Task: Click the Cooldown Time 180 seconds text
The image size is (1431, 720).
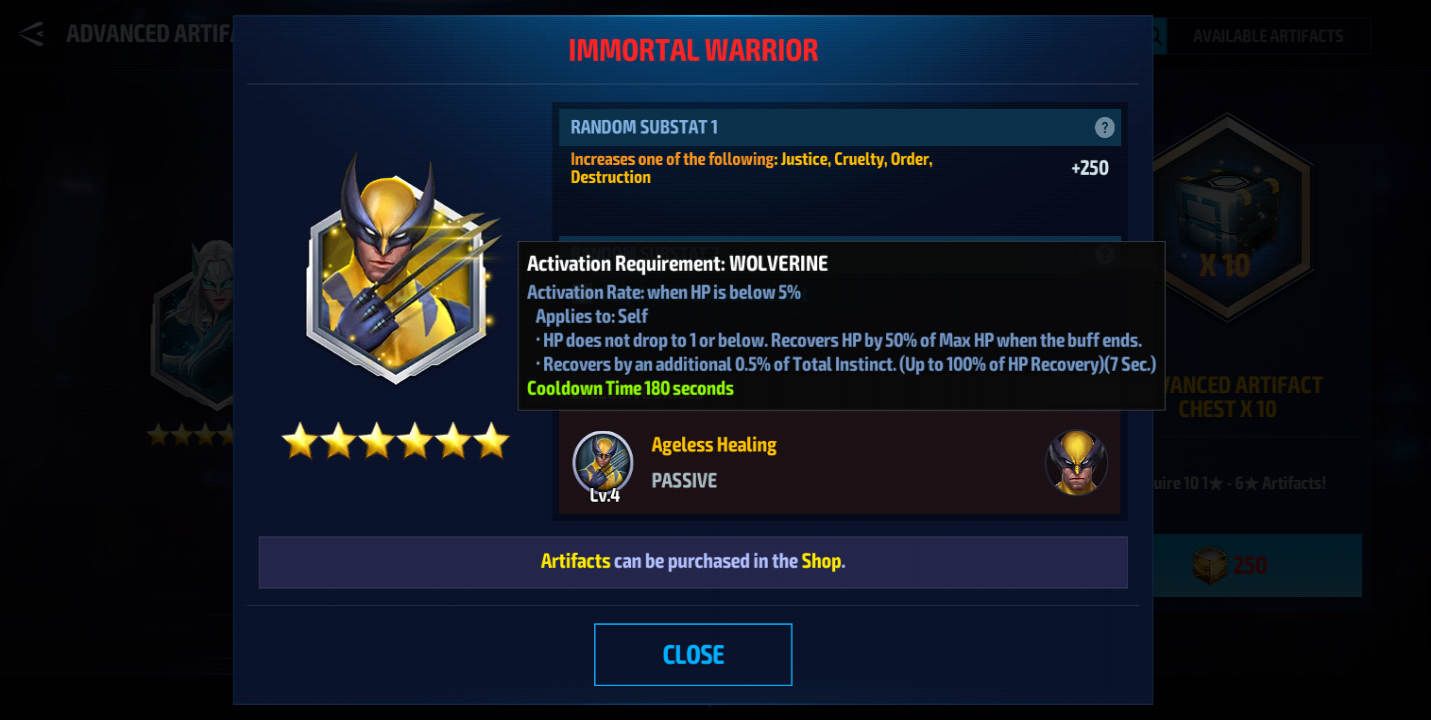Action: [630, 388]
